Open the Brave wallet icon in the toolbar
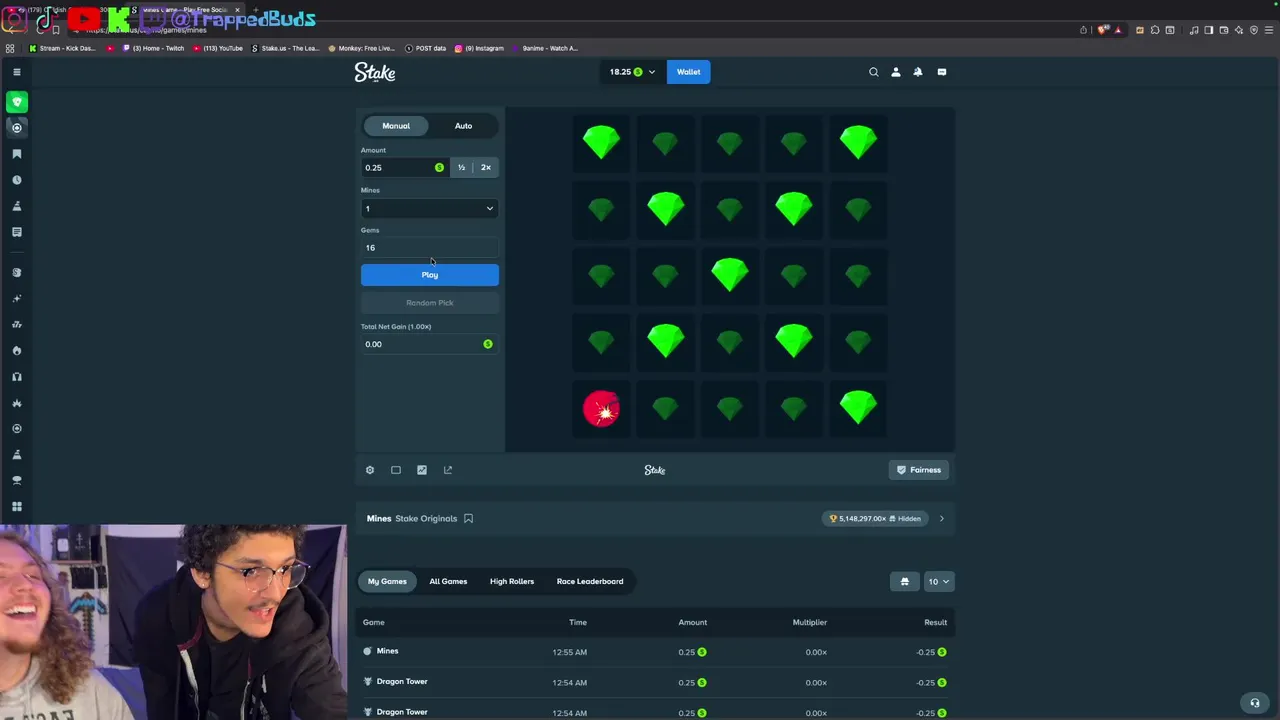The height and width of the screenshot is (720, 1280). (x=1224, y=30)
